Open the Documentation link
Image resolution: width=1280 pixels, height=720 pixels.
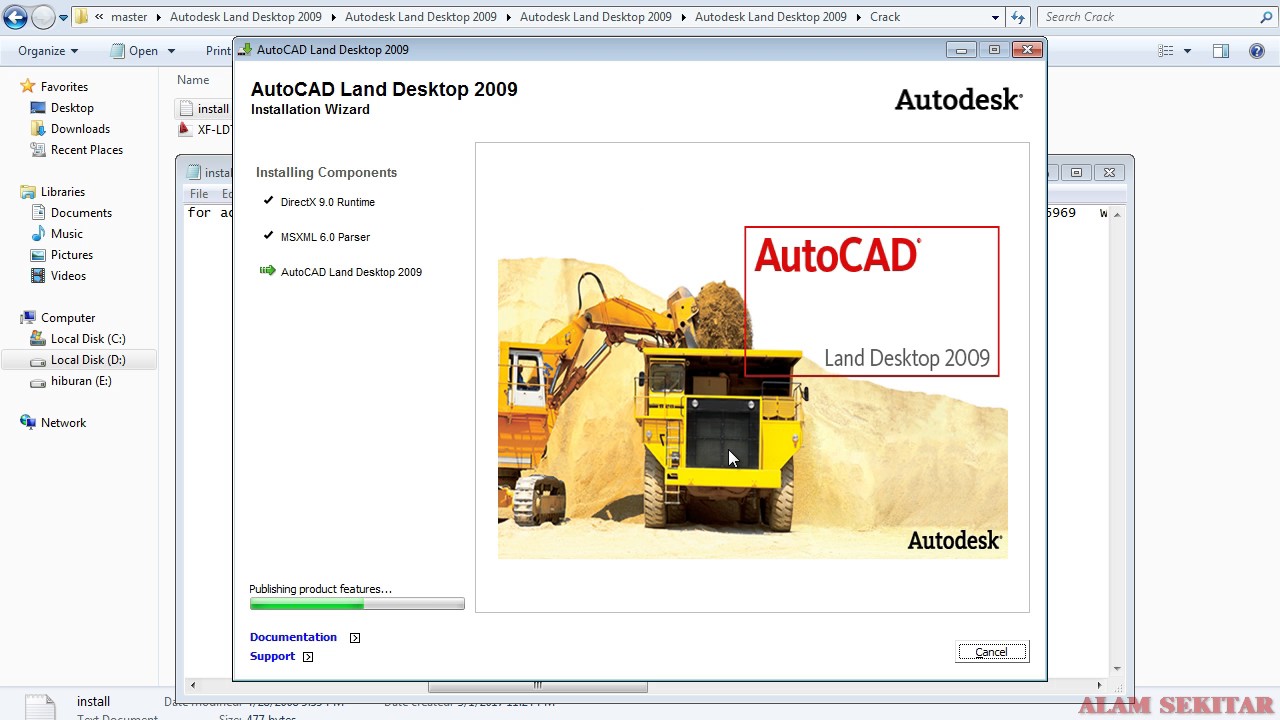pyautogui.click(x=293, y=637)
